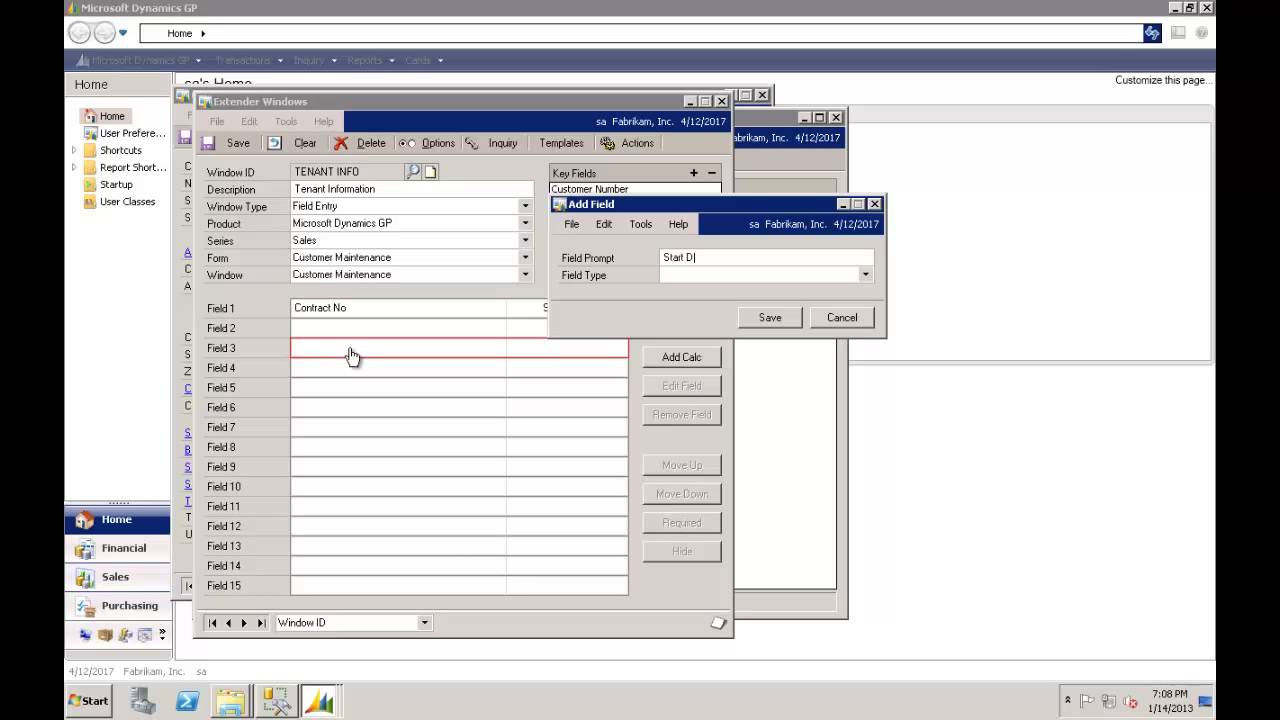Viewport: 1280px width, 720px height.
Task: Click Cancel button in Add Field dialog
Action: pyautogui.click(x=842, y=317)
